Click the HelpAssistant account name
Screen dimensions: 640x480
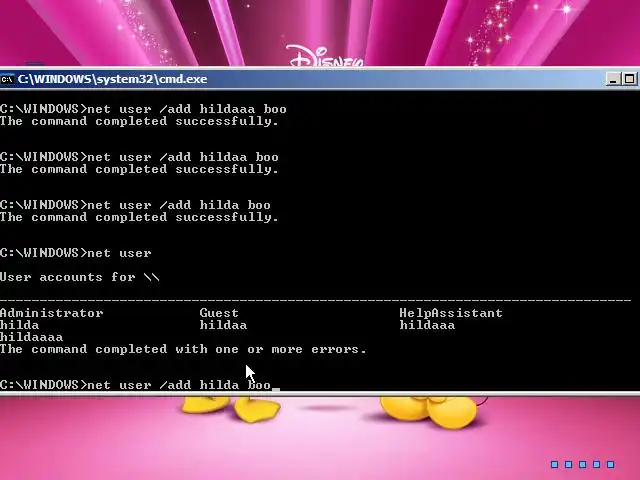click(451, 313)
